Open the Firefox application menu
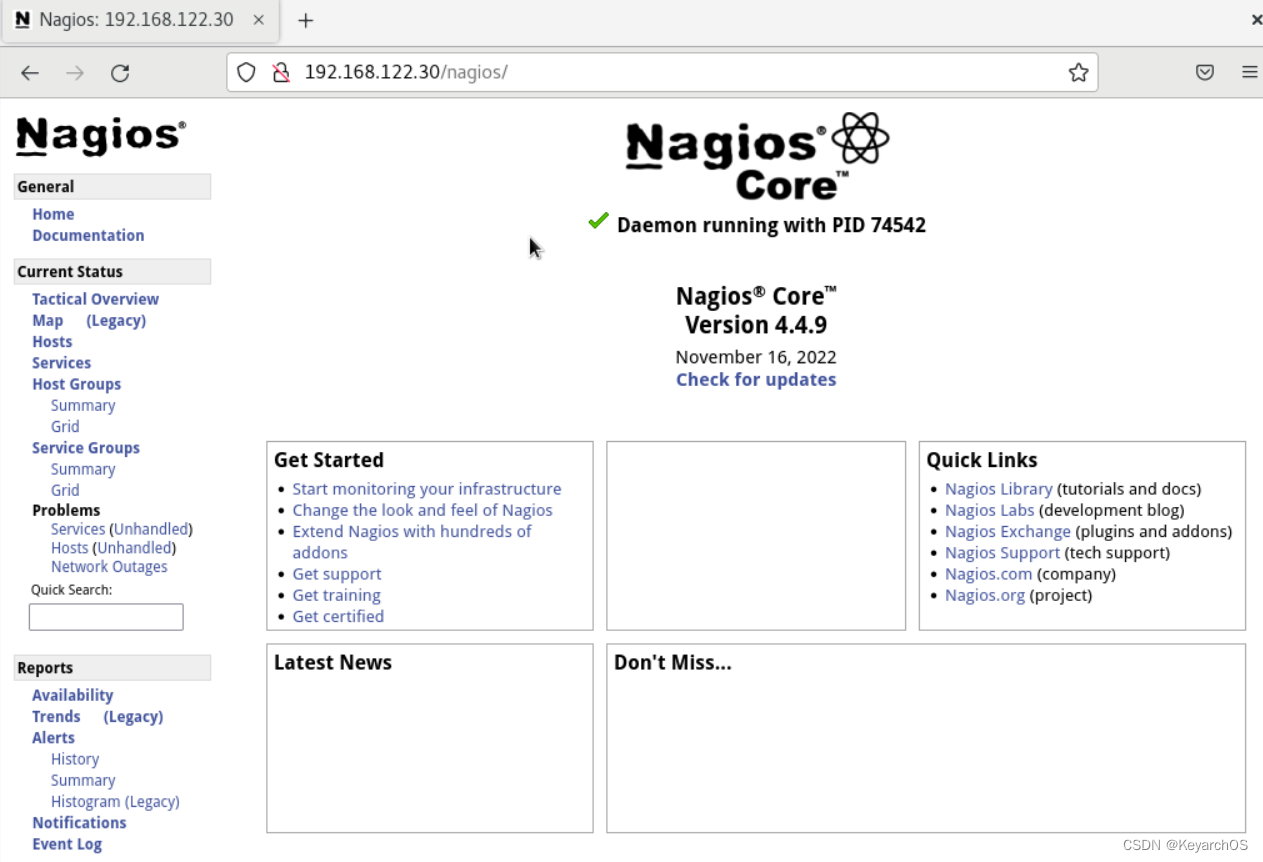The image size is (1263, 862). coord(1248,72)
